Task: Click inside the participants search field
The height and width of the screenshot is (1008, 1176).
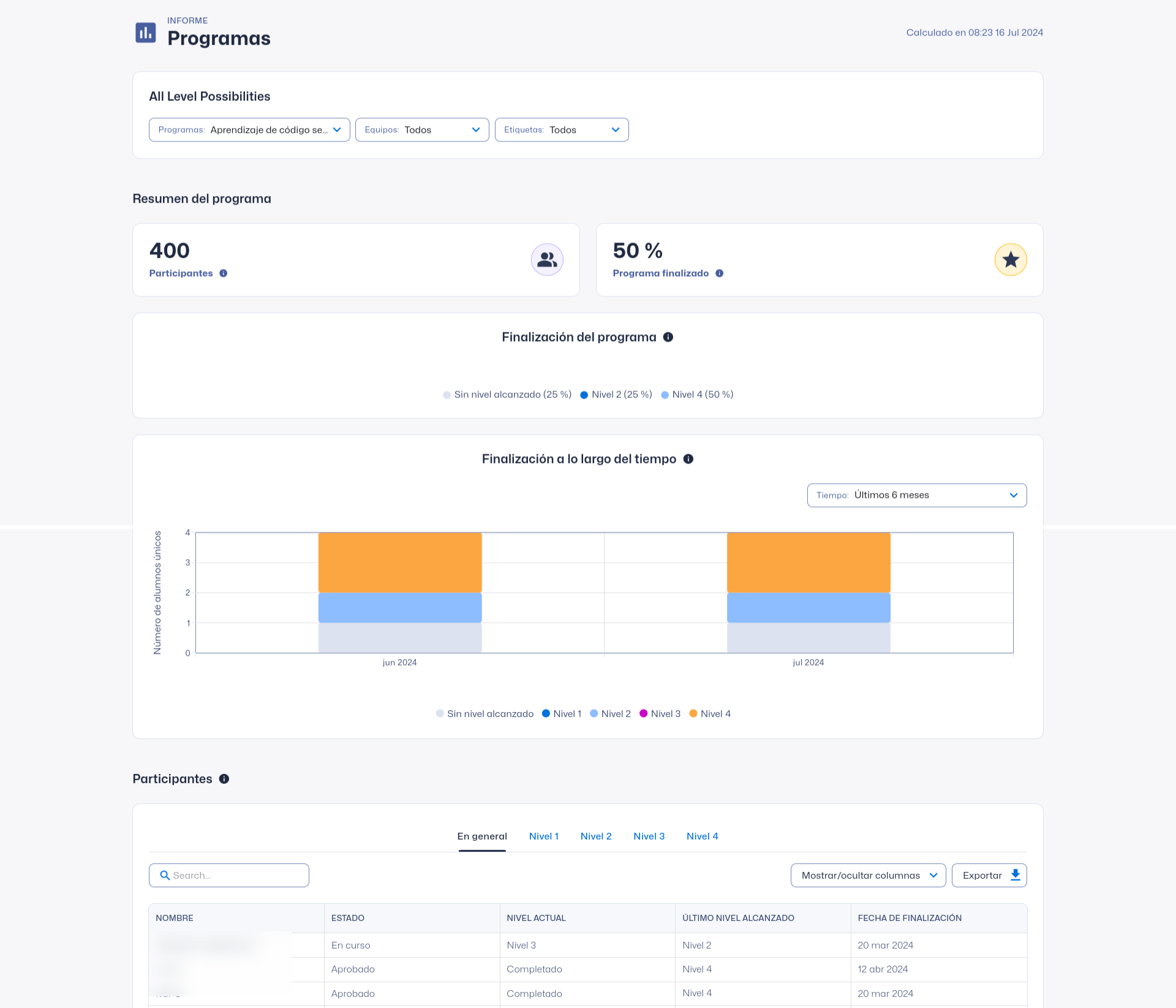Action: click(228, 874)
